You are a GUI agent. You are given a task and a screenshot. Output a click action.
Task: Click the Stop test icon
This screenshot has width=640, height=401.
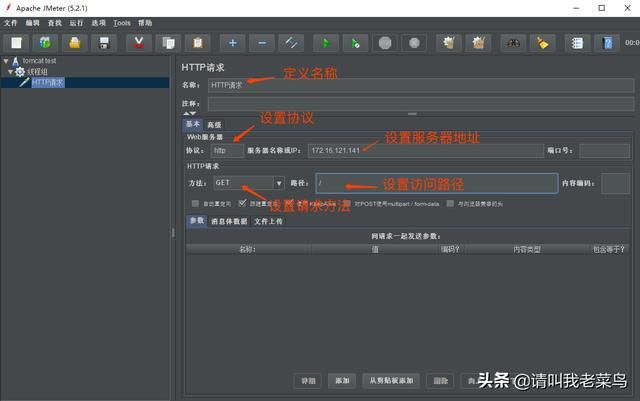[x=385, y=43]
